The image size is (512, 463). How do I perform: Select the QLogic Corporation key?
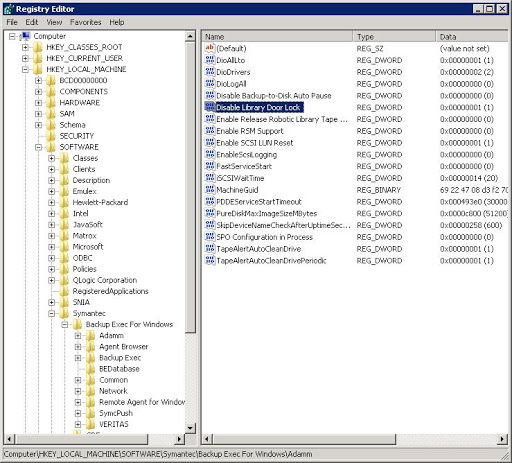point(105,280)
